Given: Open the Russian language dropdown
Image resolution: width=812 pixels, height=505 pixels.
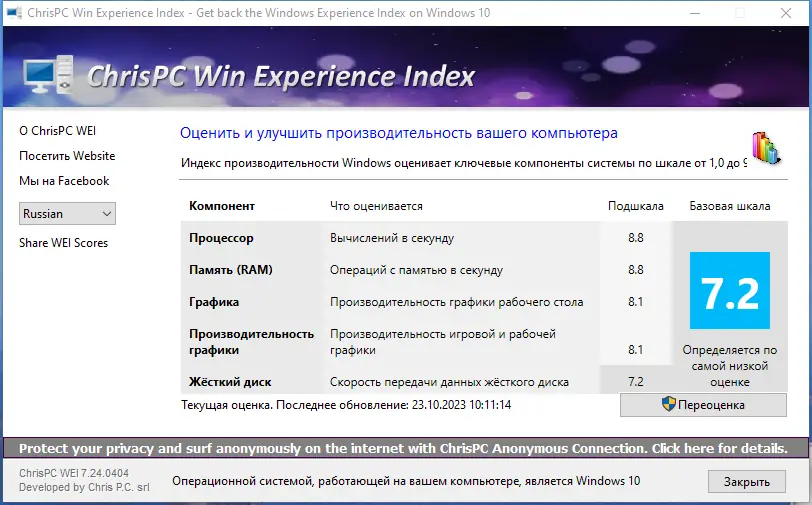Looking at the screenshot, I should point(67,213).
